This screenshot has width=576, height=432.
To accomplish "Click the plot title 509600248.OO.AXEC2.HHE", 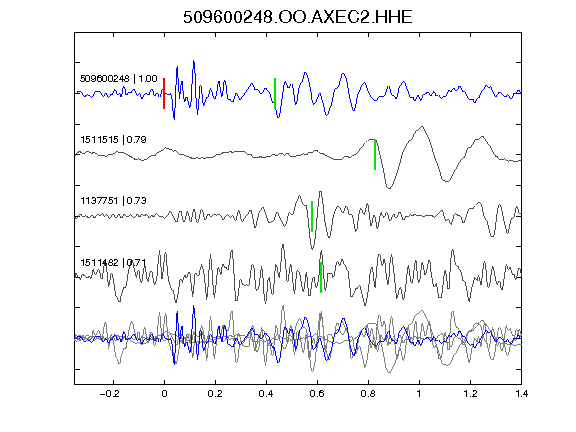I will coord(298,17).
